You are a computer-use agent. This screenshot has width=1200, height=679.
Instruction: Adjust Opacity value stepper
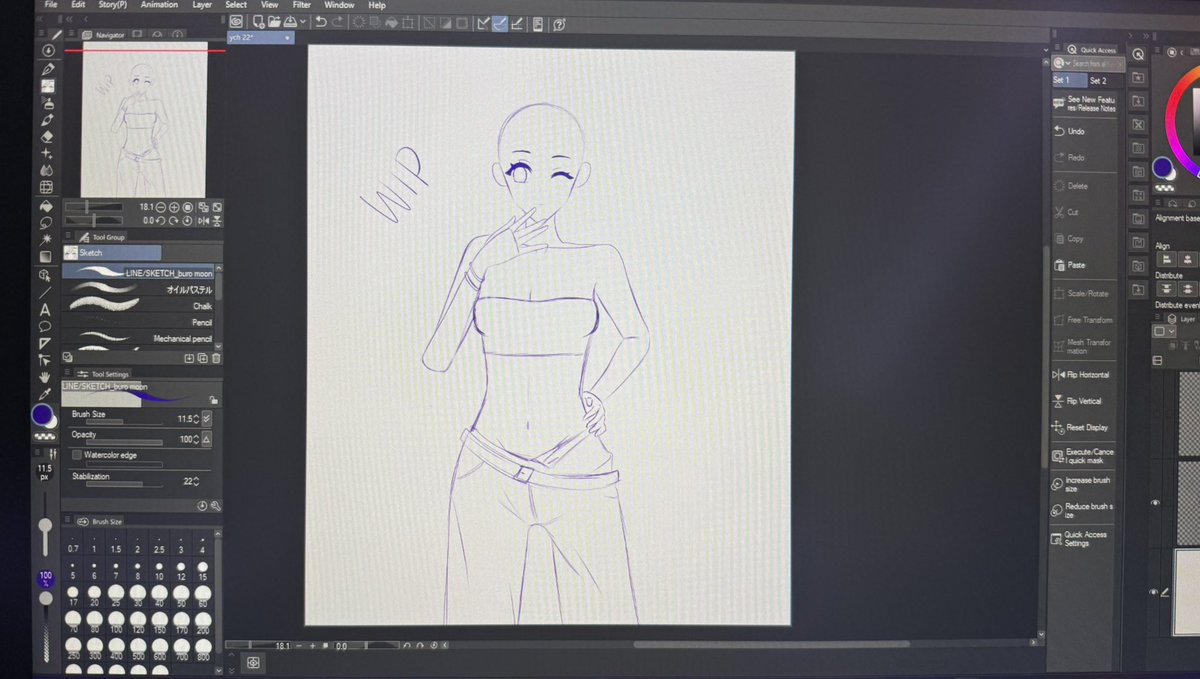coord(196,440)
